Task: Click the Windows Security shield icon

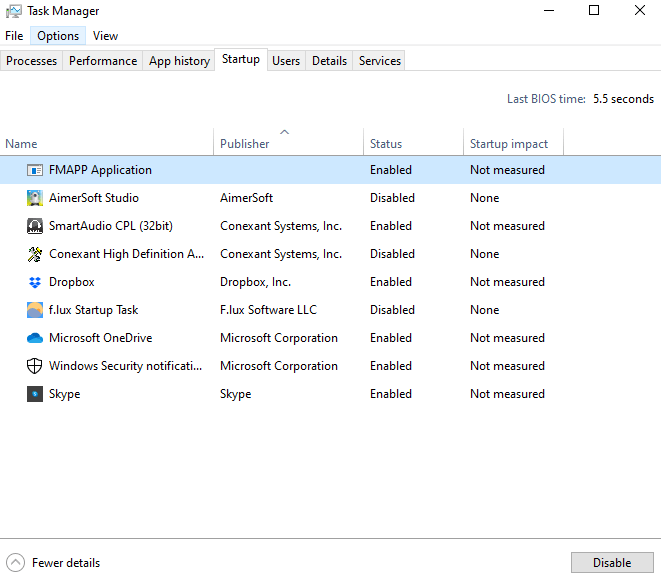Action: [x=35, y=366]
